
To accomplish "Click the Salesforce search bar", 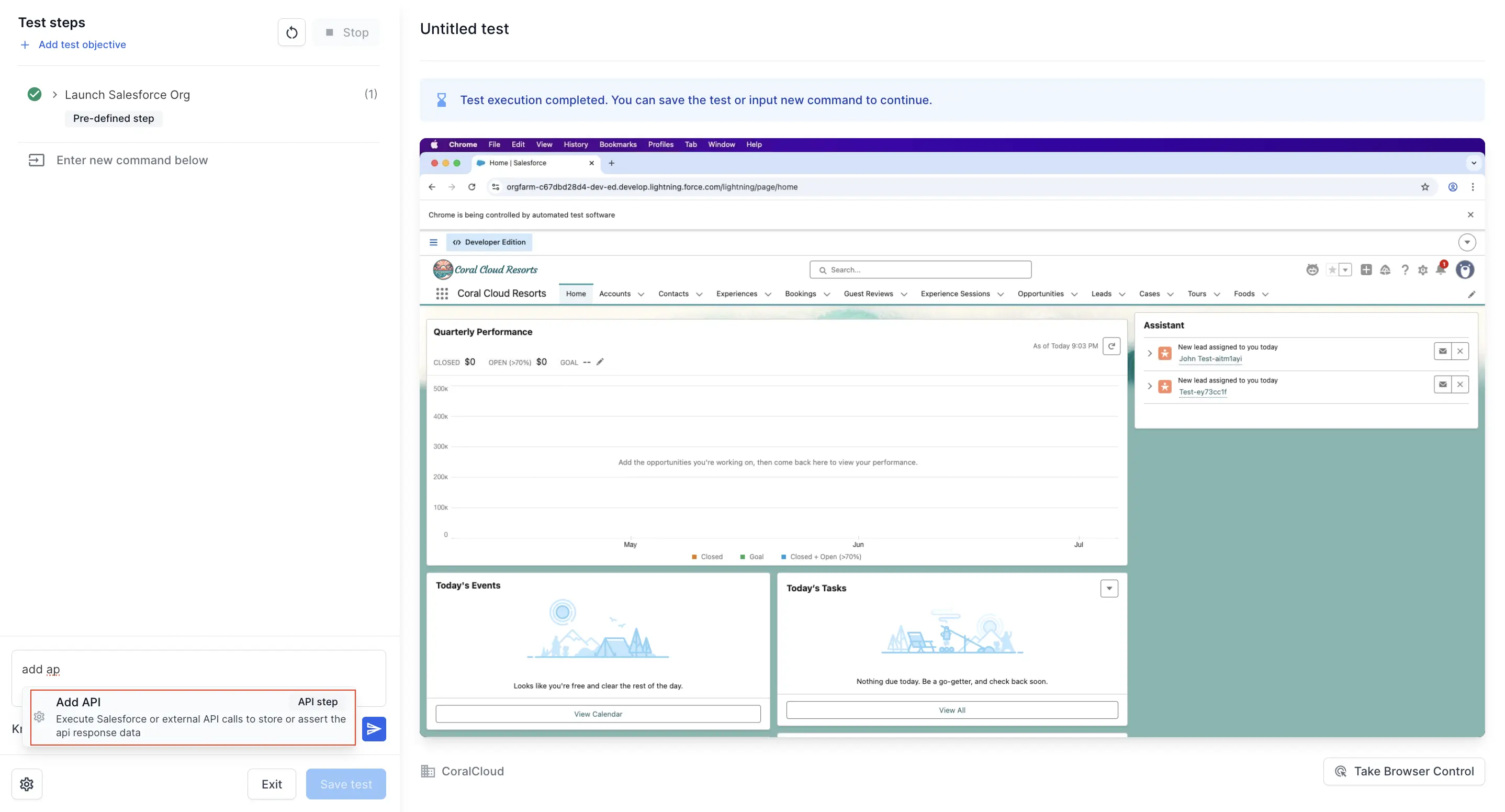I will (x=920, y=269).
